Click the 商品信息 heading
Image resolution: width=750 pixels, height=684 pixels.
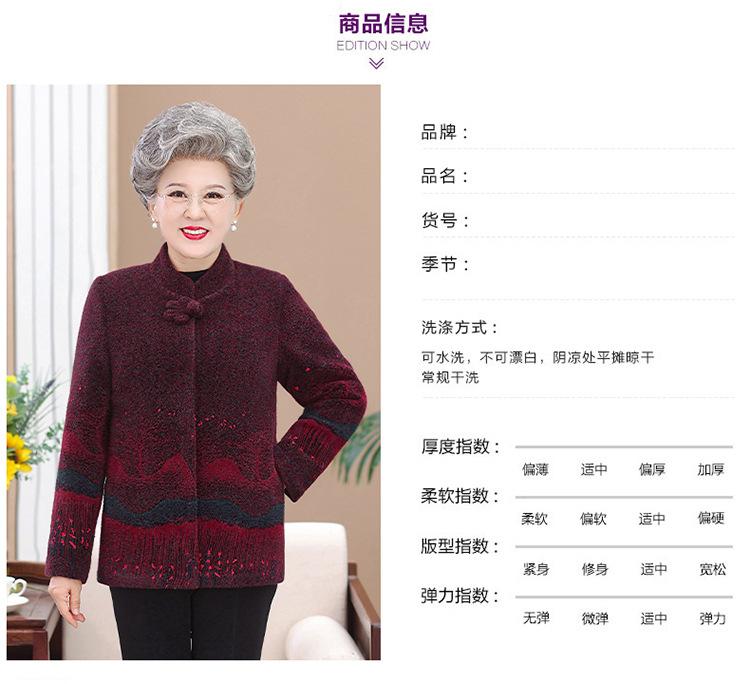tap(383, 24)
